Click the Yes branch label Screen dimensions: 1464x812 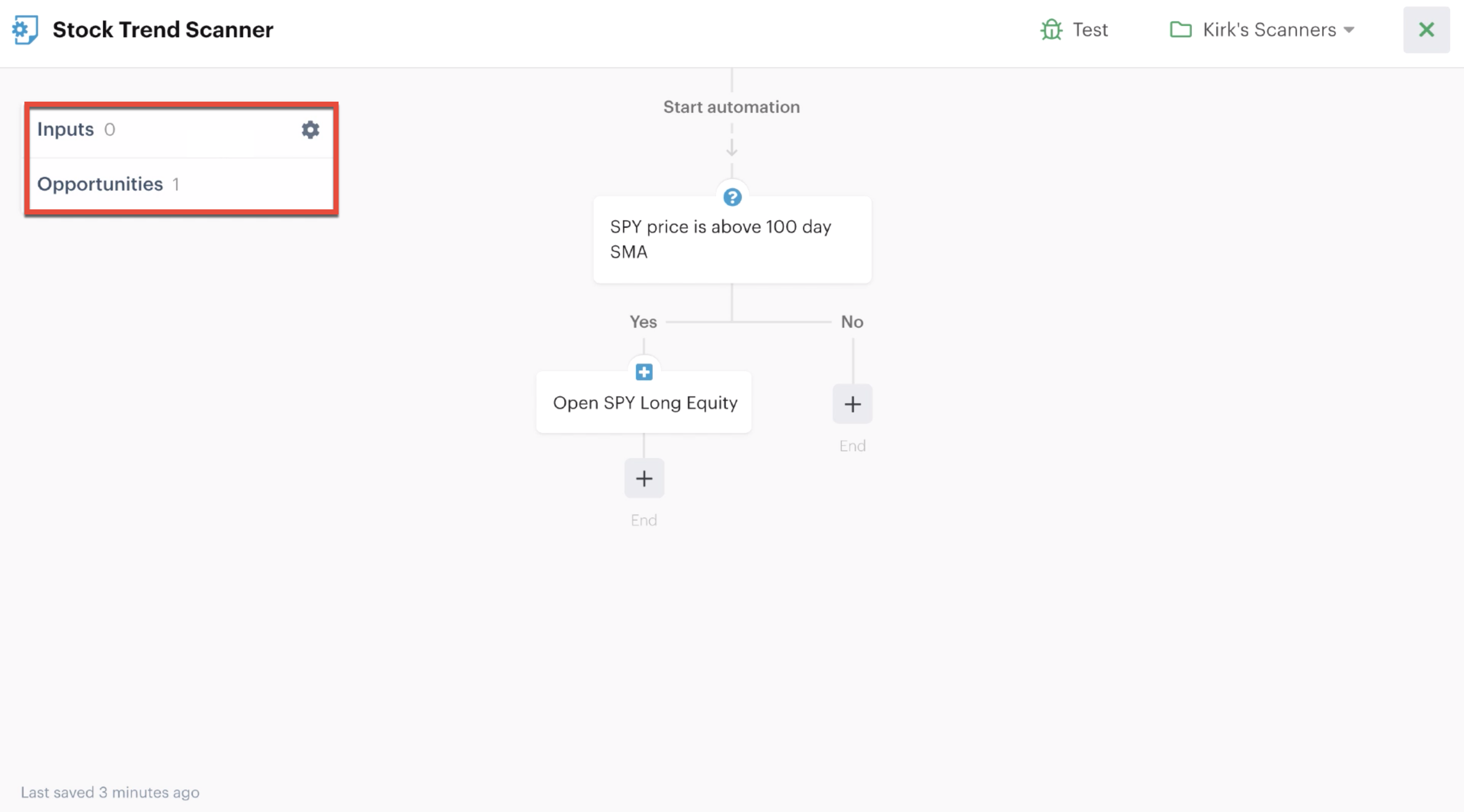(643, 322)
